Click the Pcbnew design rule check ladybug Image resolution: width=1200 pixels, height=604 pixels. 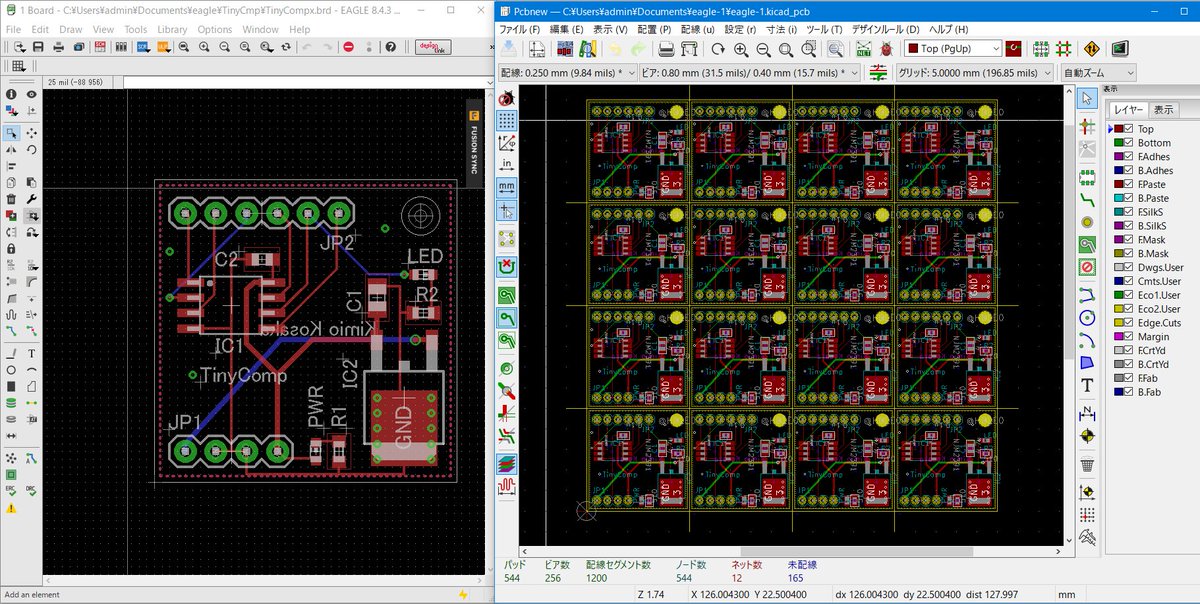(886, 49)
